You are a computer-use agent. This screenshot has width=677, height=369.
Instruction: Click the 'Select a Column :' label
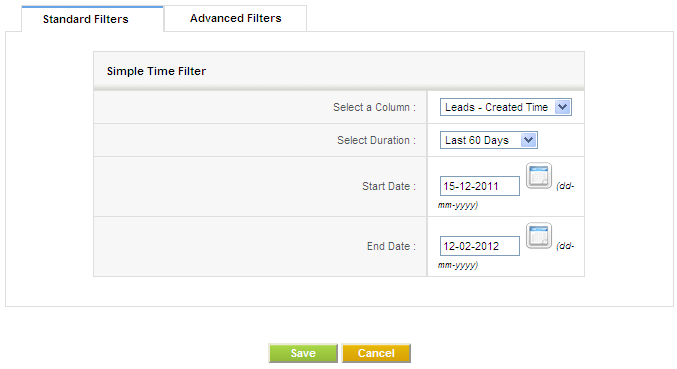tap(374, 107)
